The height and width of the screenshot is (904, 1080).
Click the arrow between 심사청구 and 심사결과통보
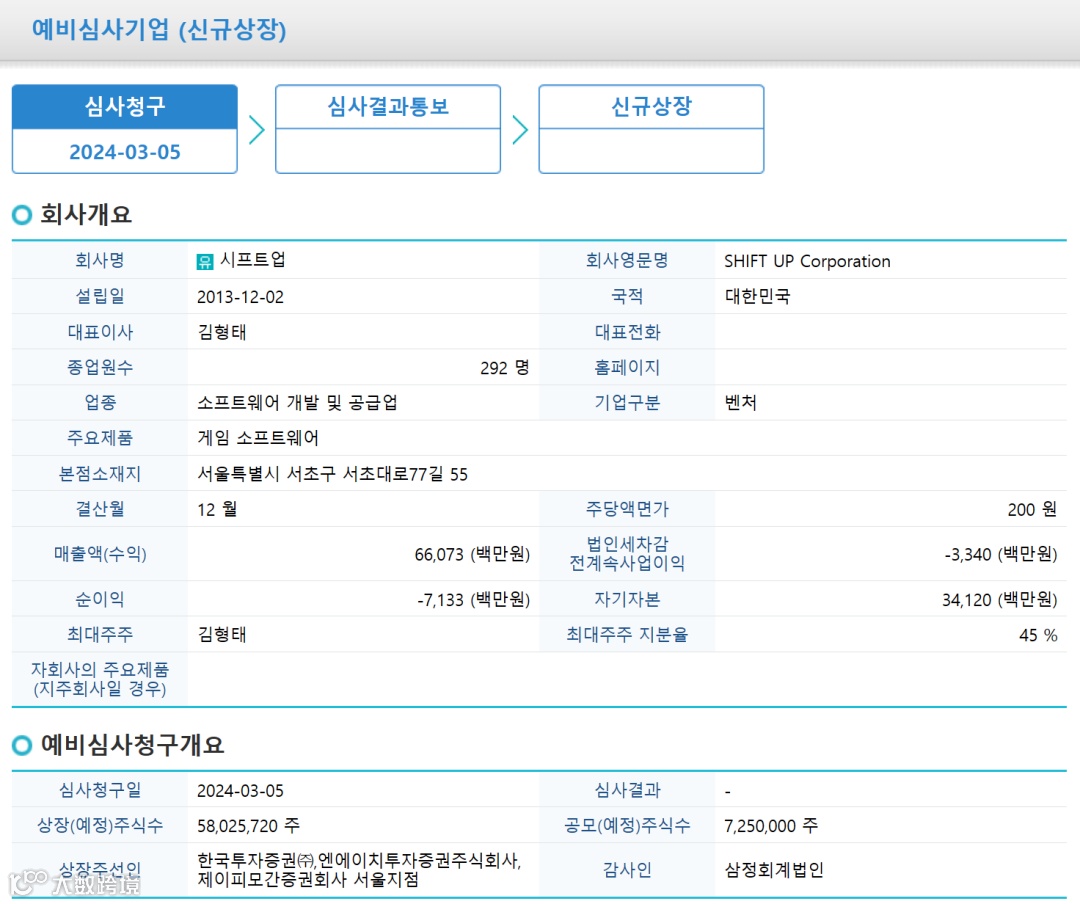coord(256,130)
